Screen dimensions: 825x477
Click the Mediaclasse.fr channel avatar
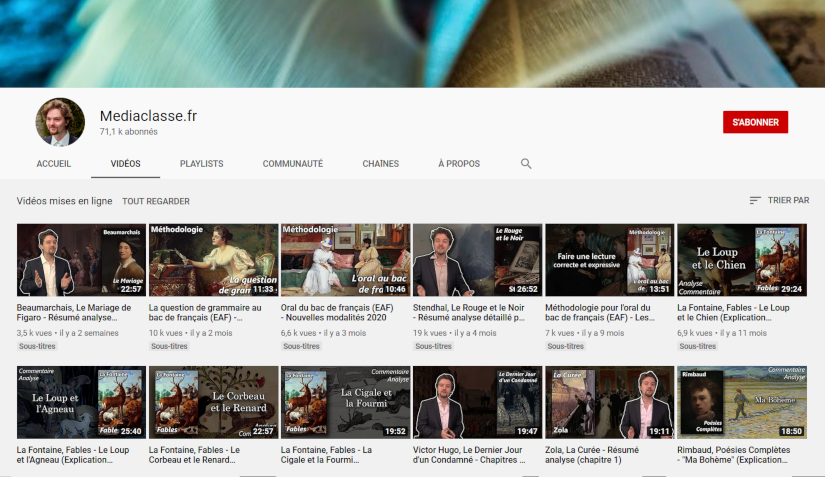tap(60, 122)
